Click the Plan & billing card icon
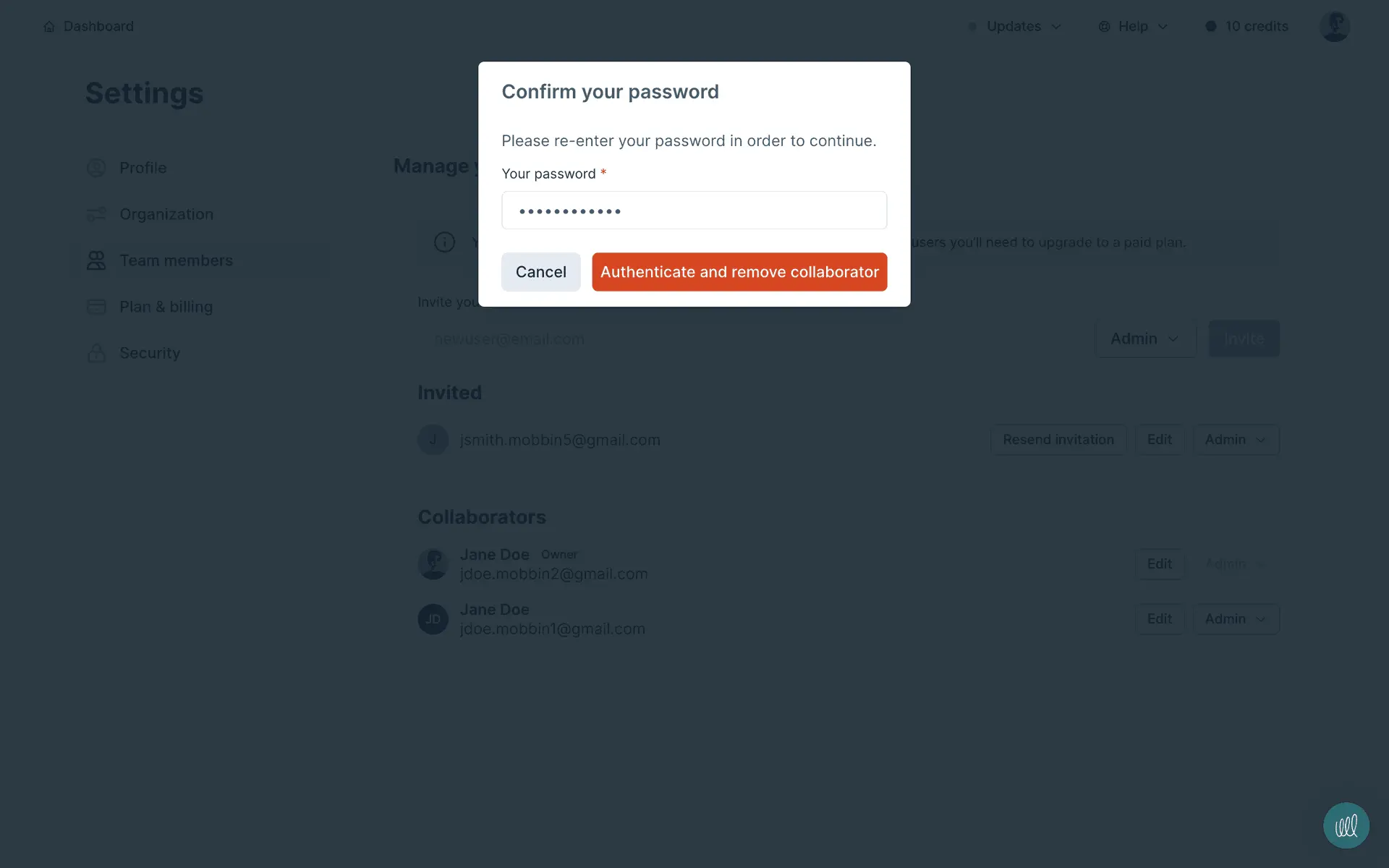 [x=96, y=307]
